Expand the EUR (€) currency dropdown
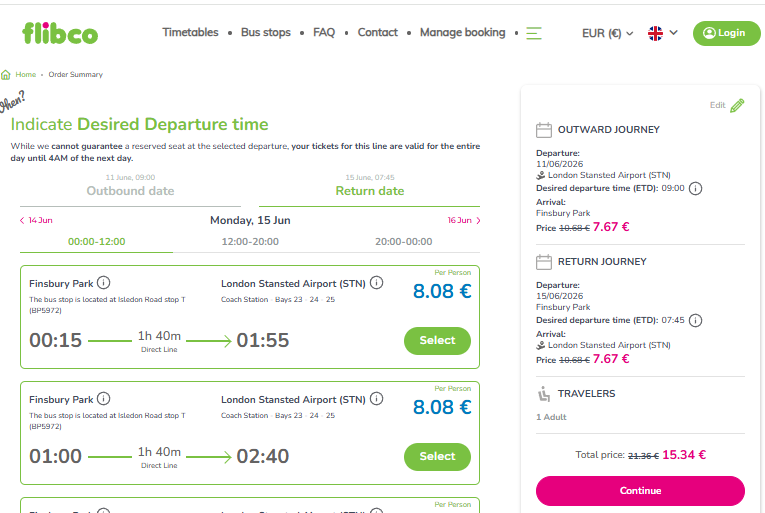765x513 pixels. pos(607,33)
